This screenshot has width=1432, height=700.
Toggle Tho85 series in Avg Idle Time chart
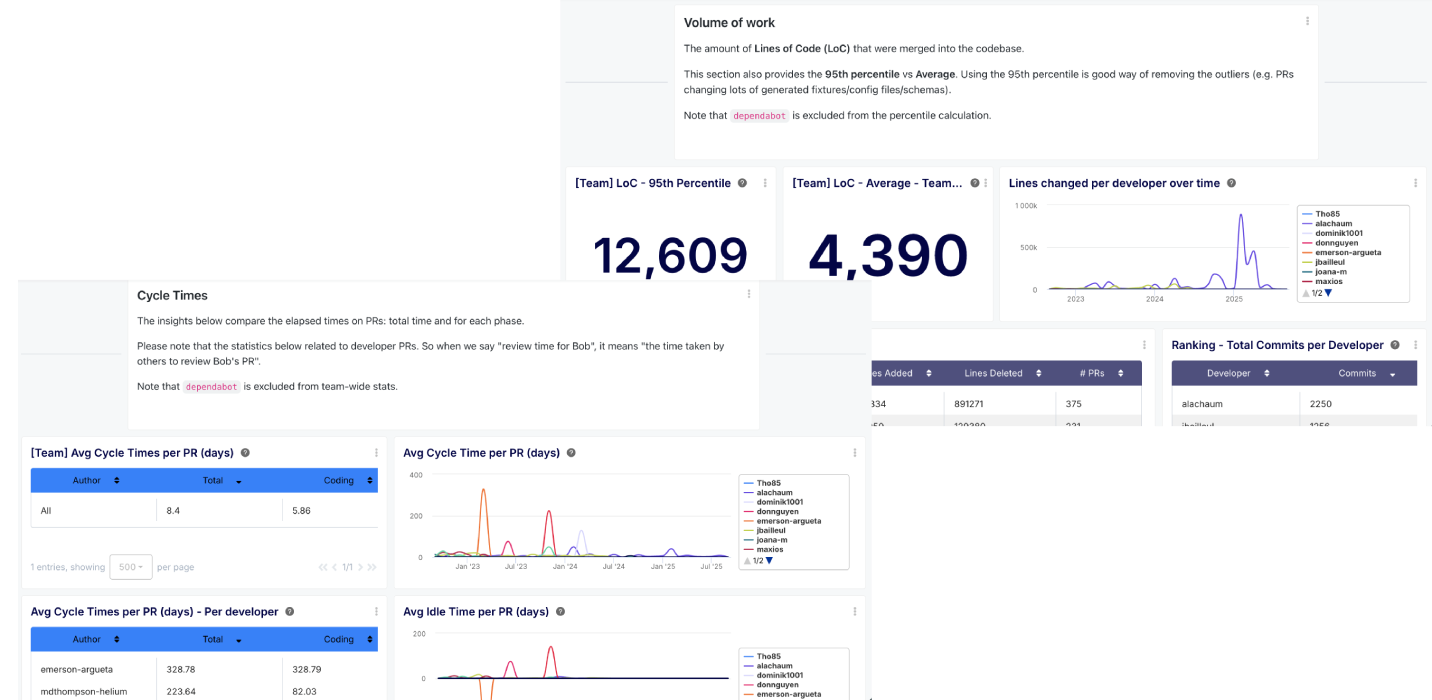tap(762, 656)
